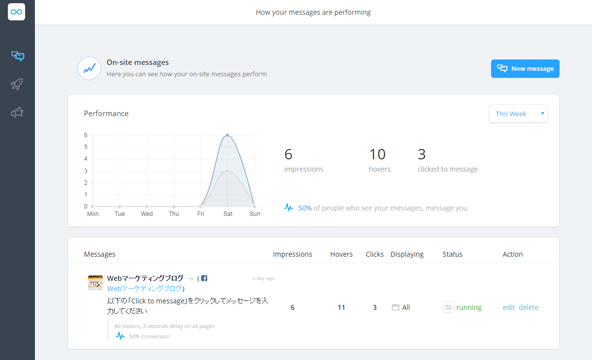The height and width of the screenshot is (360, 592).
Task: Toggle the running status switch icon
Action: click(449, 307)
